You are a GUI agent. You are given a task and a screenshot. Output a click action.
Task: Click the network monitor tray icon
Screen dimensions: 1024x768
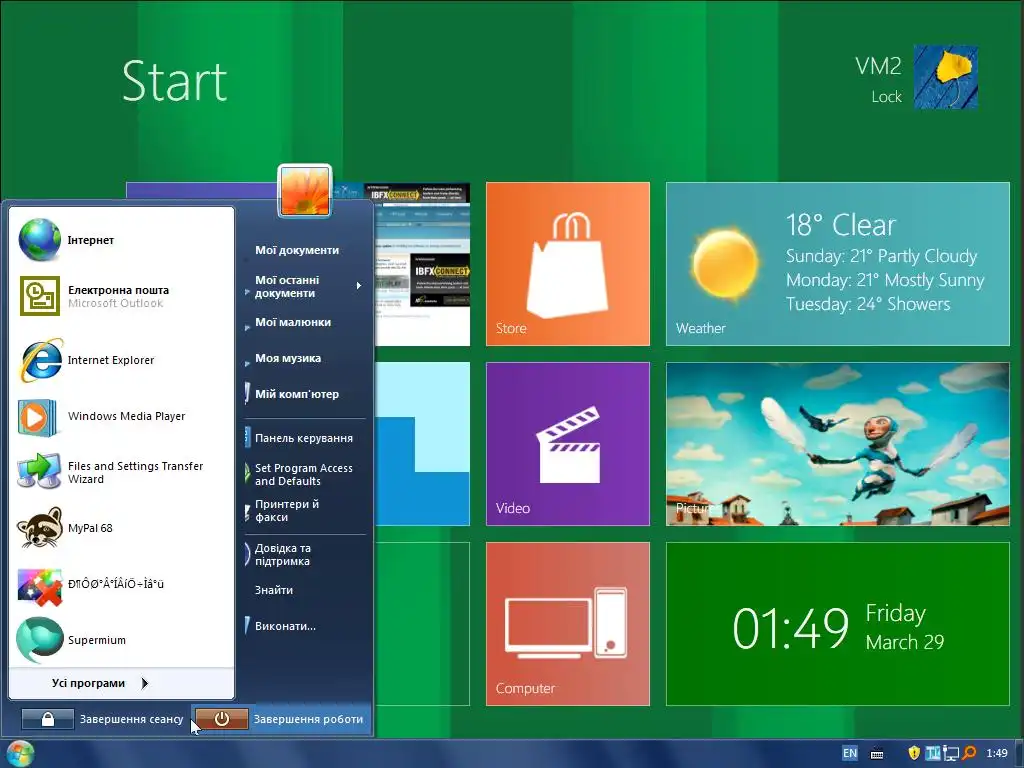952,754
